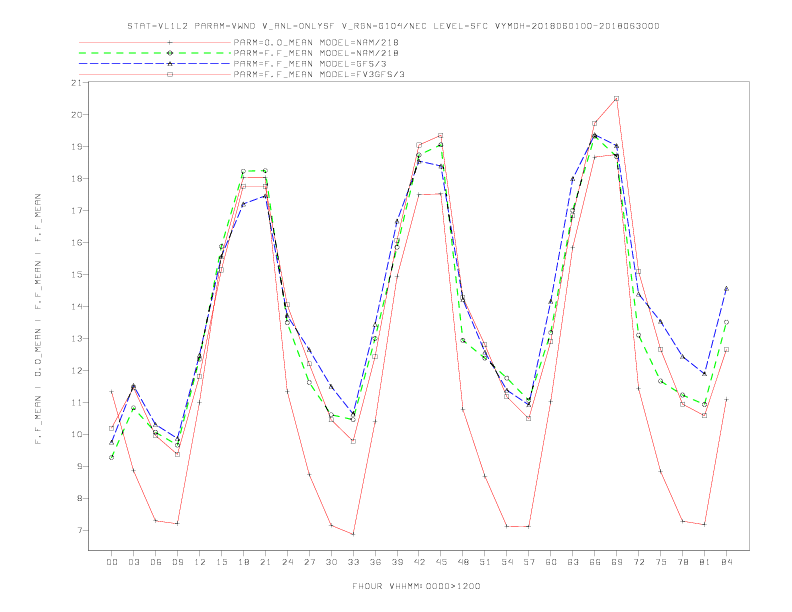This screenshot has width=792, height=612.
Task: Click the y-axis tick label 16
Action: coord(76,242)
